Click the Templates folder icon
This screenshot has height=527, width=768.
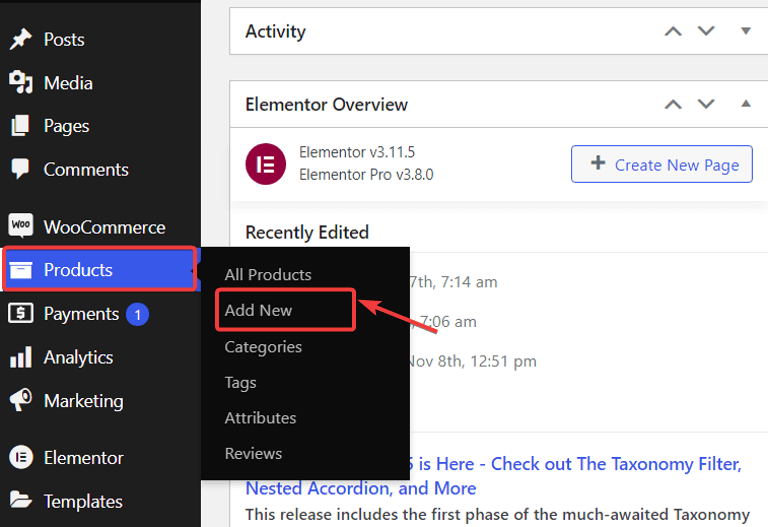coord(21,501)
